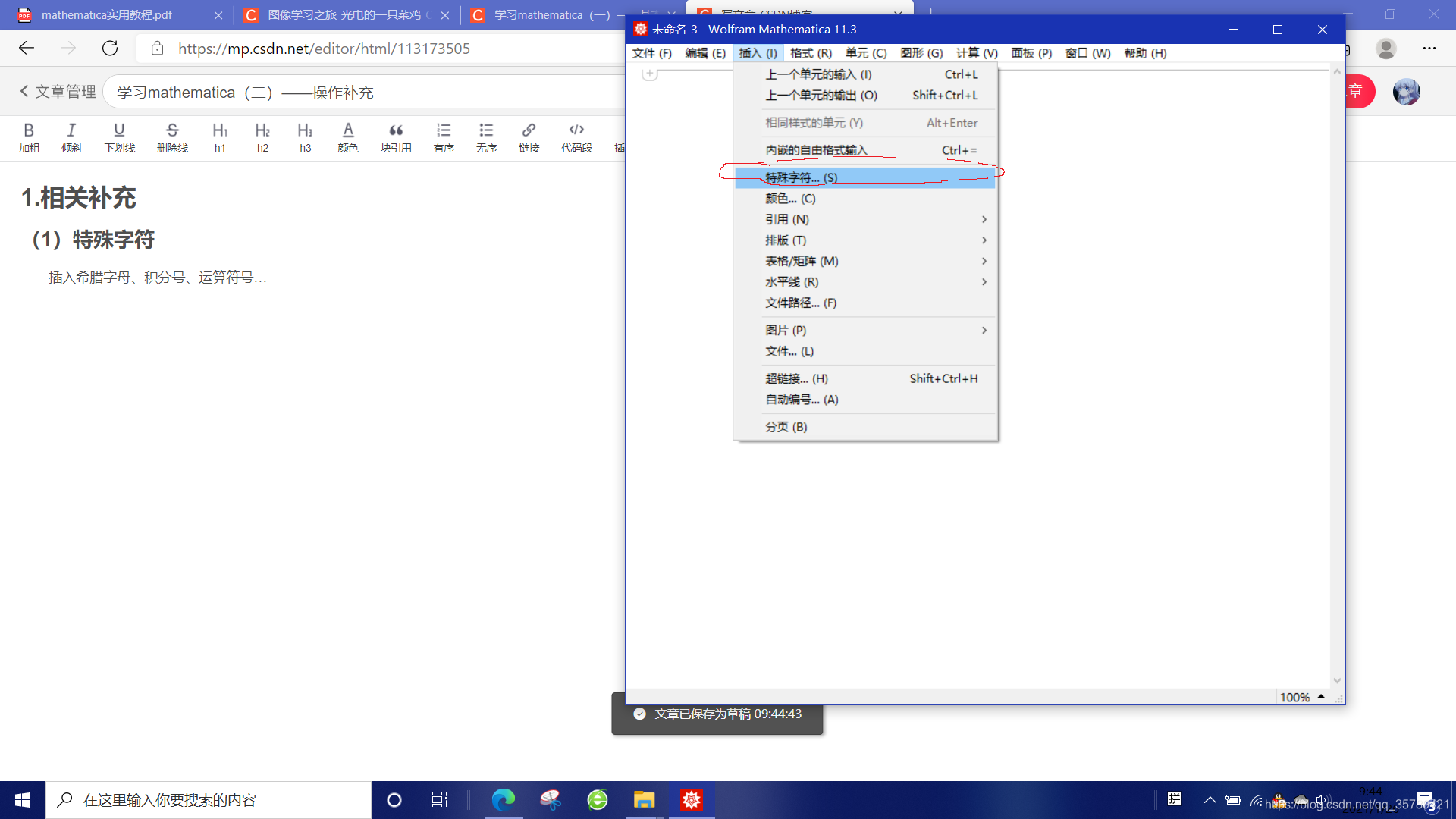Choose text color (颜色) in editor toolbar

[348, 136]
